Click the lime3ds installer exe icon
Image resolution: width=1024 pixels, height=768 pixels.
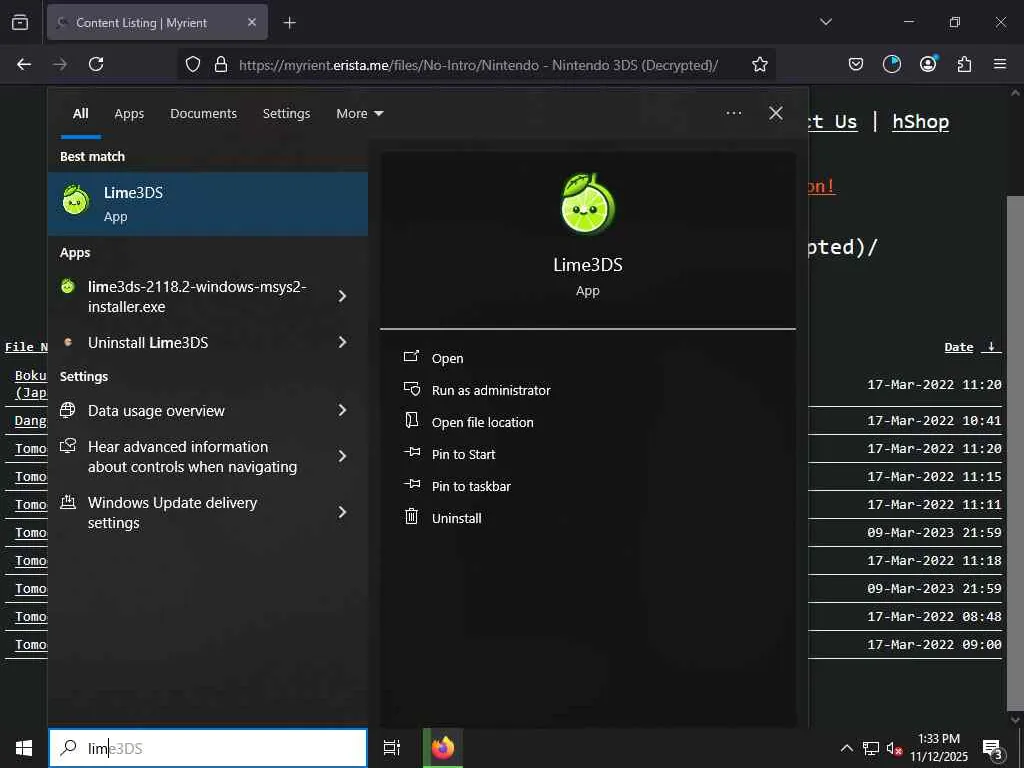point(68,286)
